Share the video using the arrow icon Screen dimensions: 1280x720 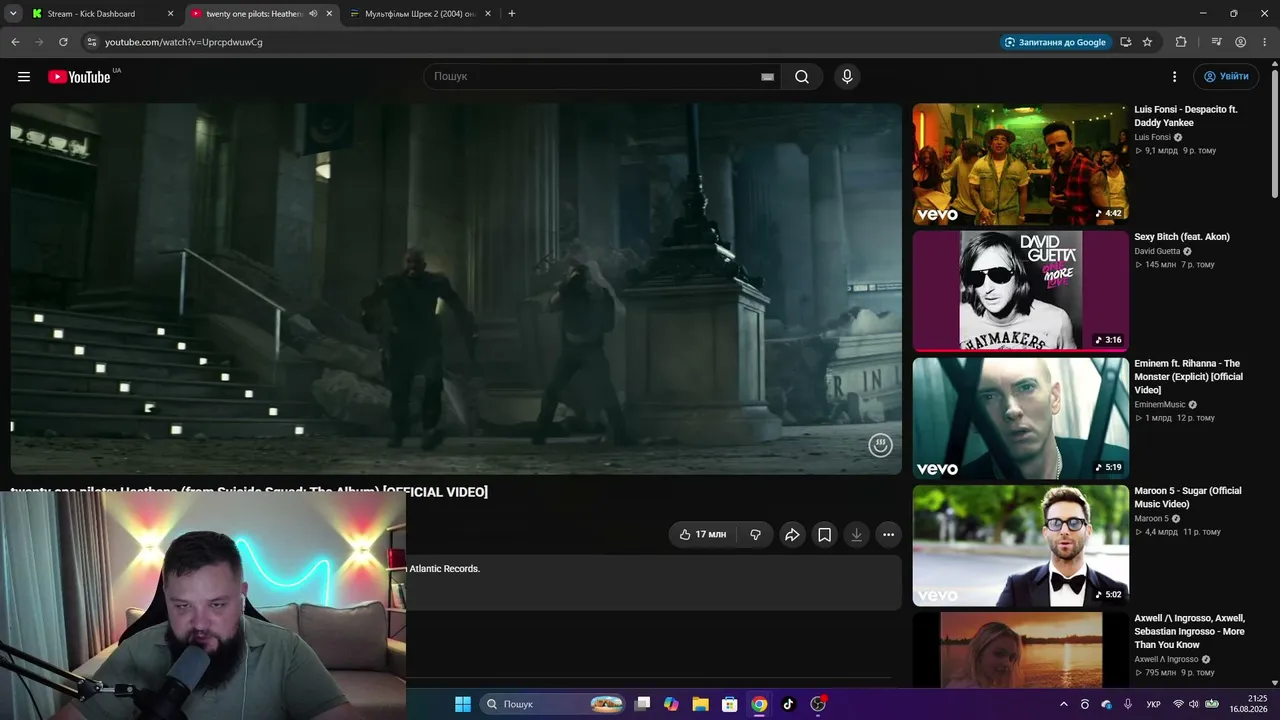(x=792, y=535)
